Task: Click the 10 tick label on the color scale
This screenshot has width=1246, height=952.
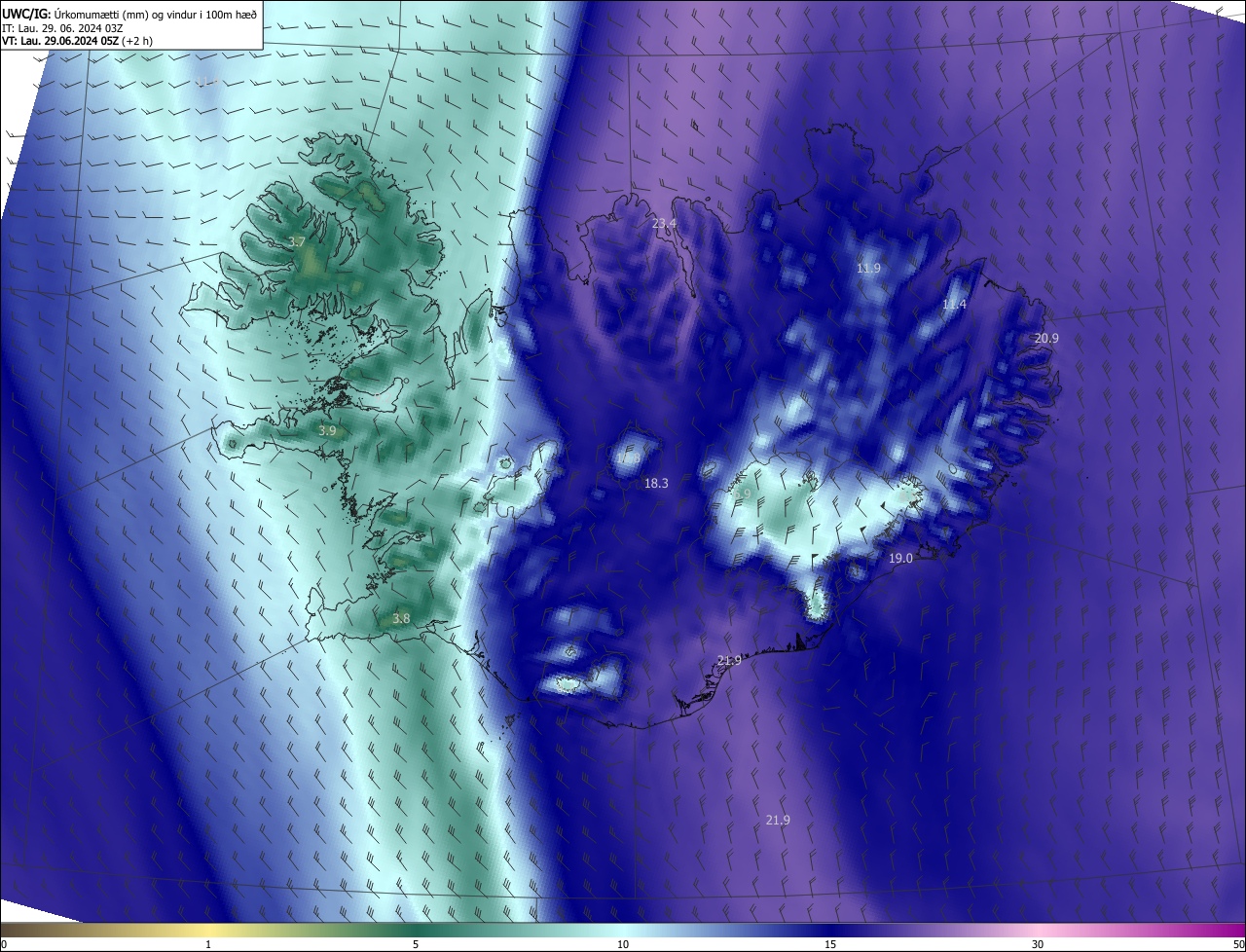Action: point(623,944)
